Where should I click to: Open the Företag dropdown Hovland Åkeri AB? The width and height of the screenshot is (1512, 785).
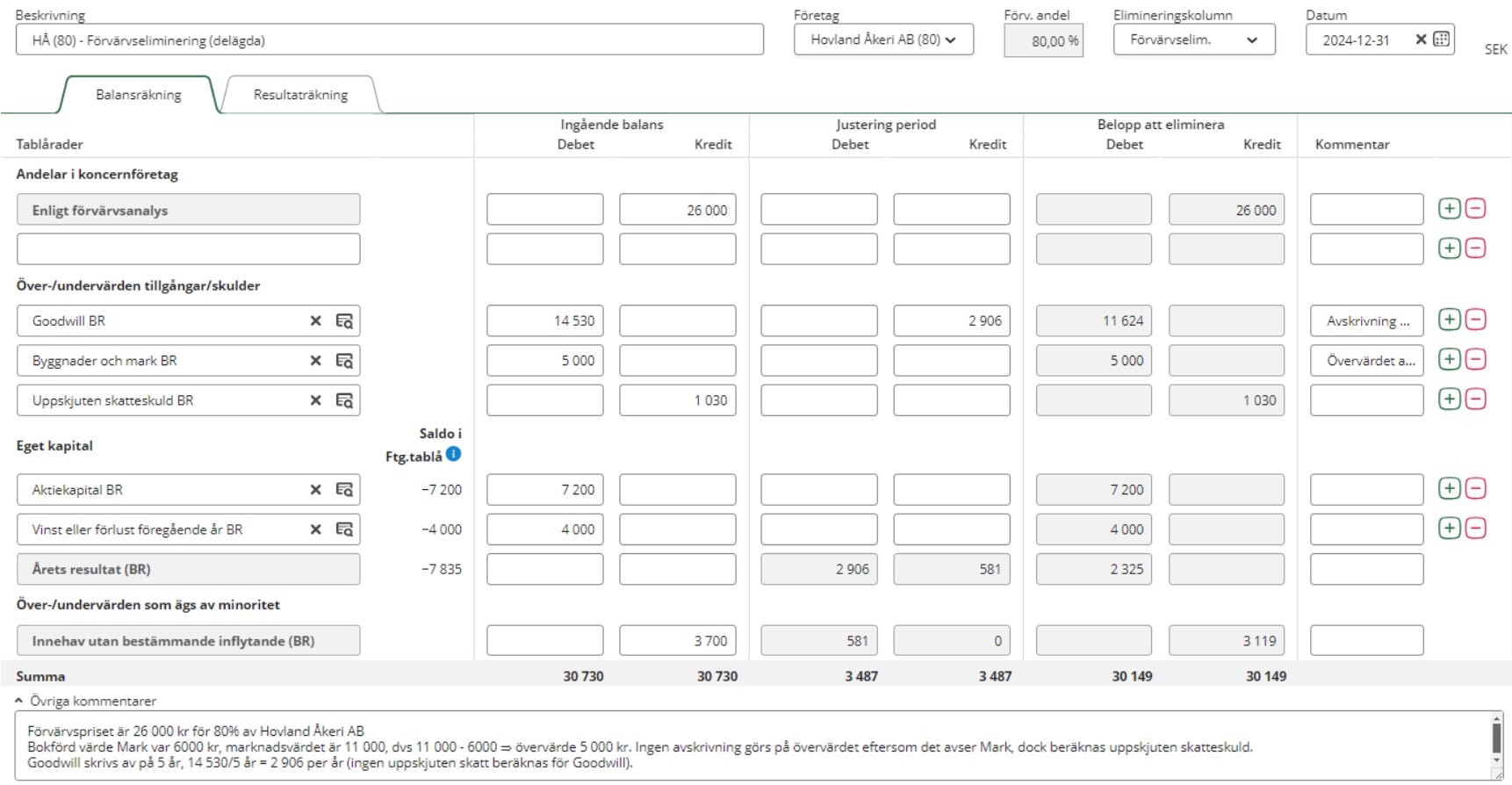(x=883, y=40)
